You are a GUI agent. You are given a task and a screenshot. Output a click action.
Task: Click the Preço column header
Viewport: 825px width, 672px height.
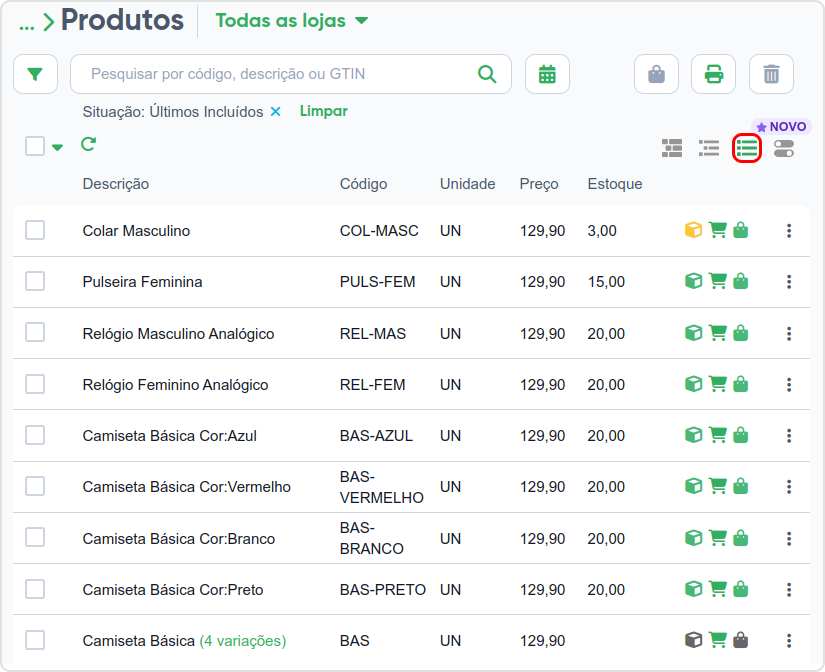(539, 184)
